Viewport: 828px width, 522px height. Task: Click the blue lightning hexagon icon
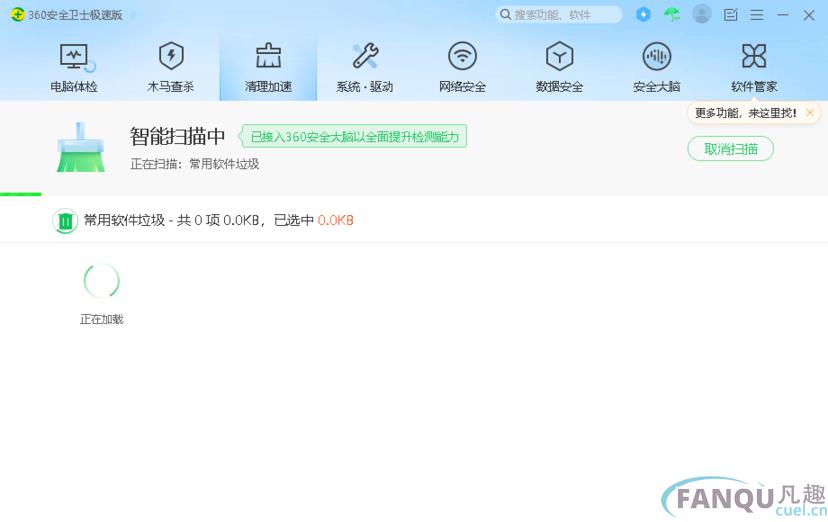[x=643, y=15]
